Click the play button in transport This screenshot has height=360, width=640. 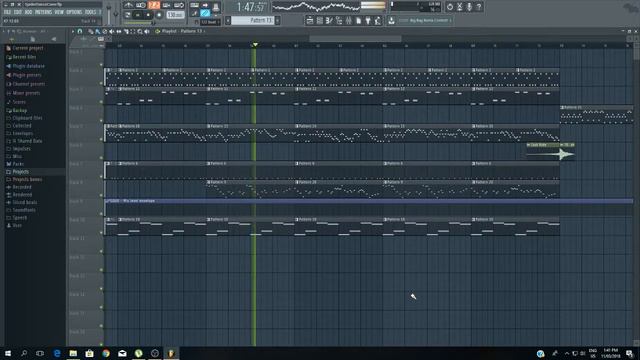[138, 15]
